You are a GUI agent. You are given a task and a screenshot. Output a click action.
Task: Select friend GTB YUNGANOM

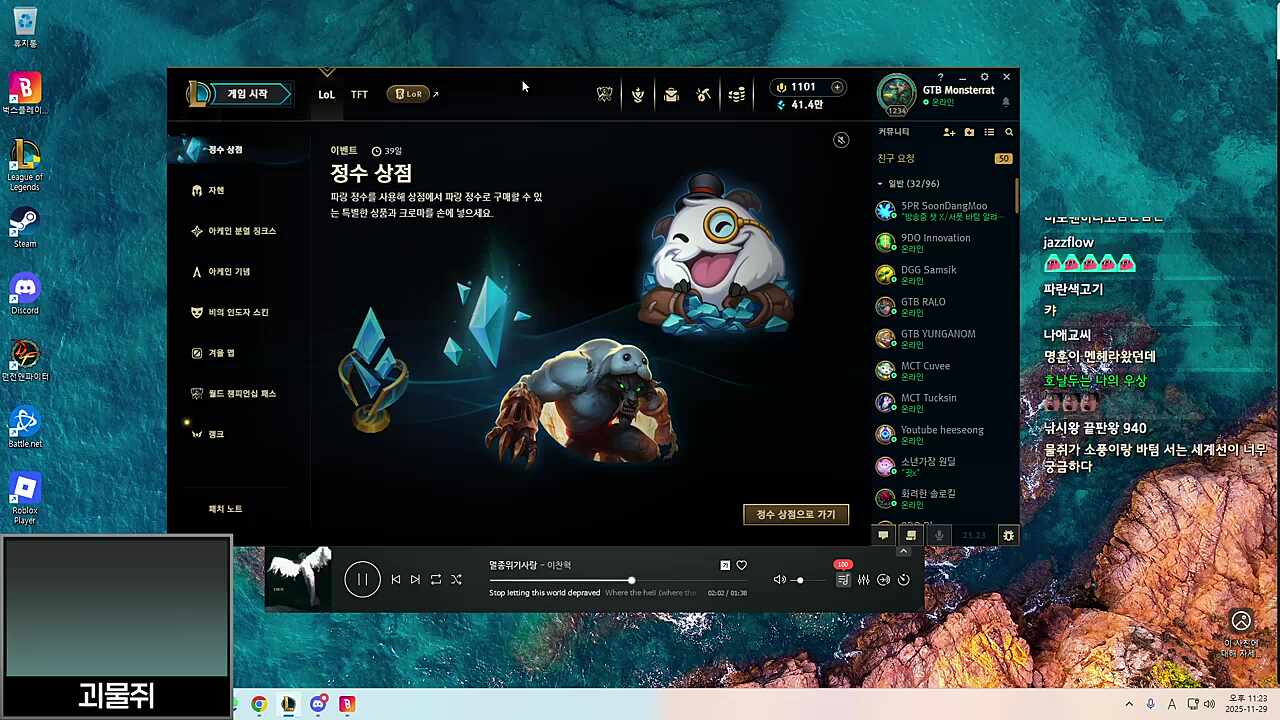(x=945, y=338)
